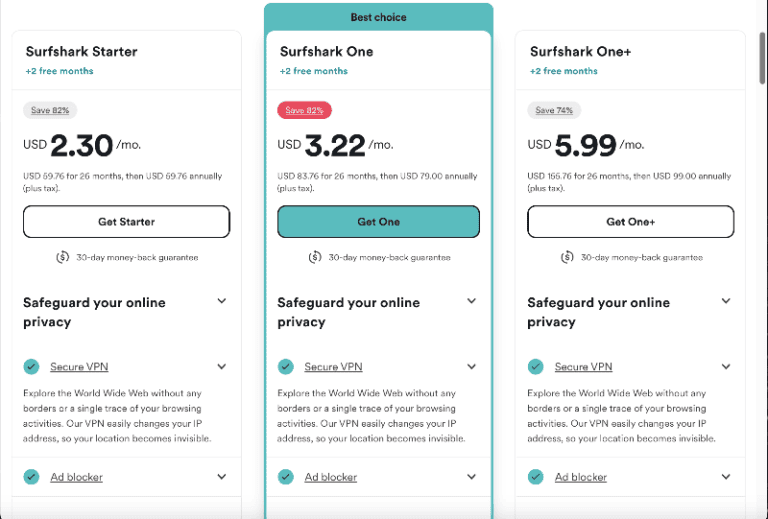Screen dimensions: 768x519
Task: Open the Ad blocker link in Surfshark One
Action: (x=331, y=477)
